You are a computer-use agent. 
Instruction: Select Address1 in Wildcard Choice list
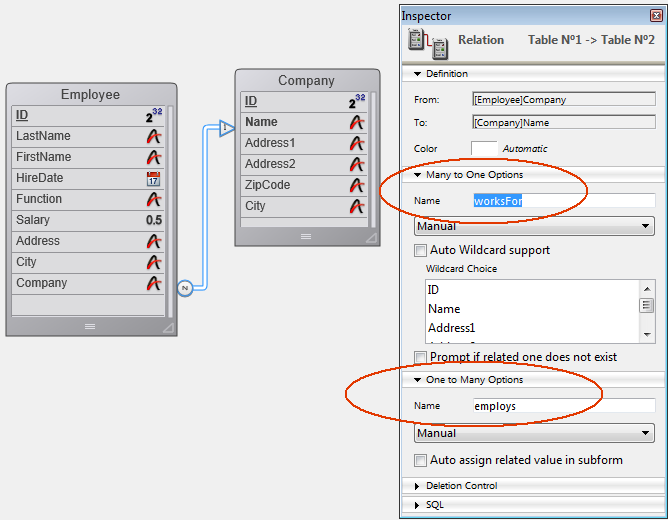point(452,328)
